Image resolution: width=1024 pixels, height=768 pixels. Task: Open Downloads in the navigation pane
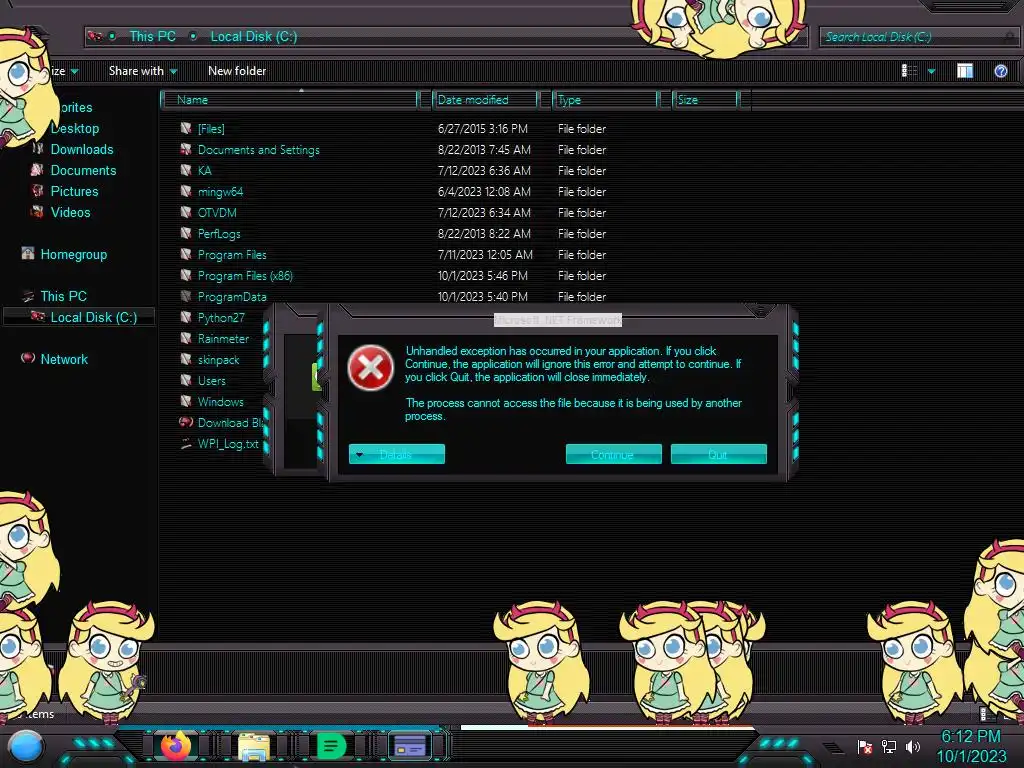click(x=82, y=150)
